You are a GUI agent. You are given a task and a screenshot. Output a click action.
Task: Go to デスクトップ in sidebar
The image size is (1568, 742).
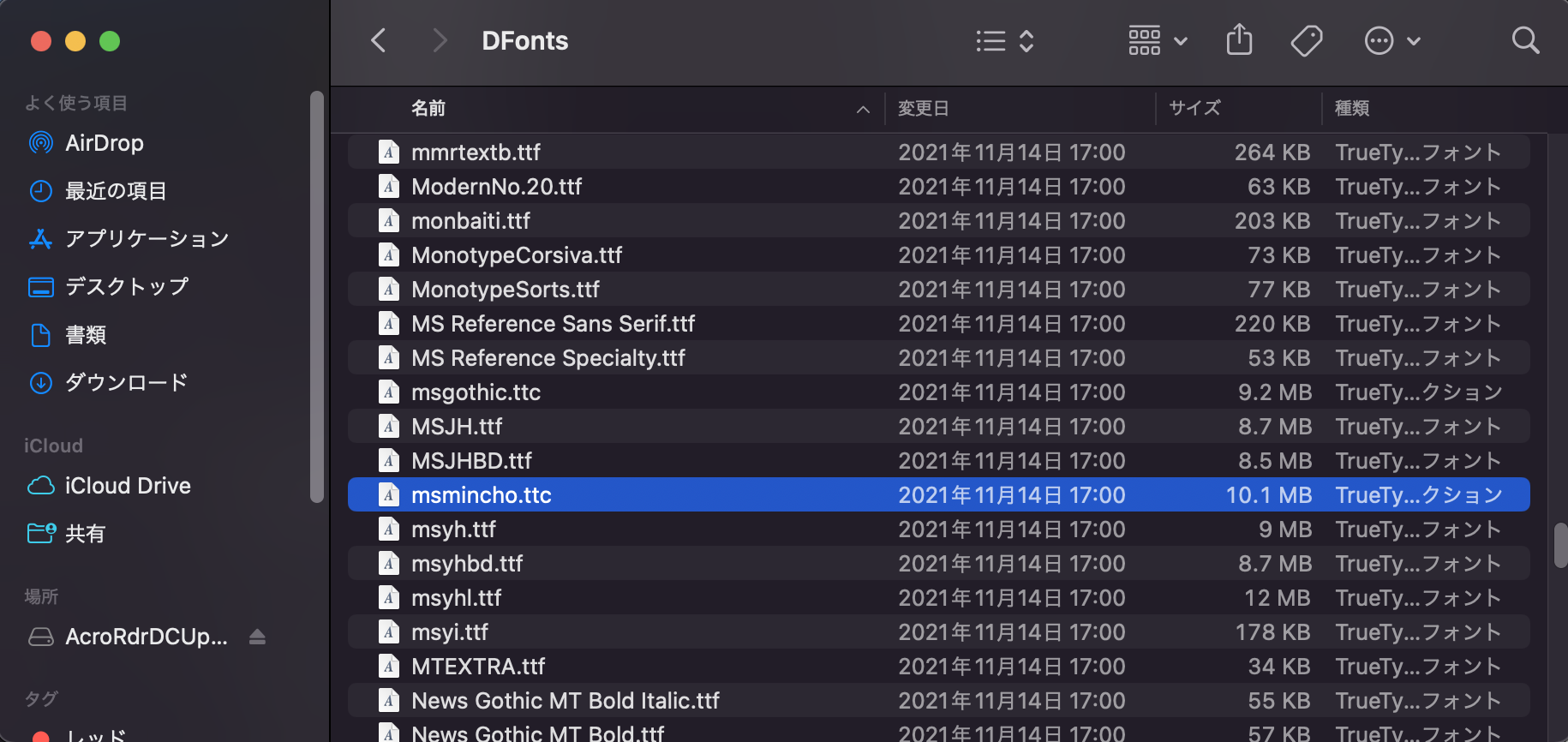[x=126, y=287]
